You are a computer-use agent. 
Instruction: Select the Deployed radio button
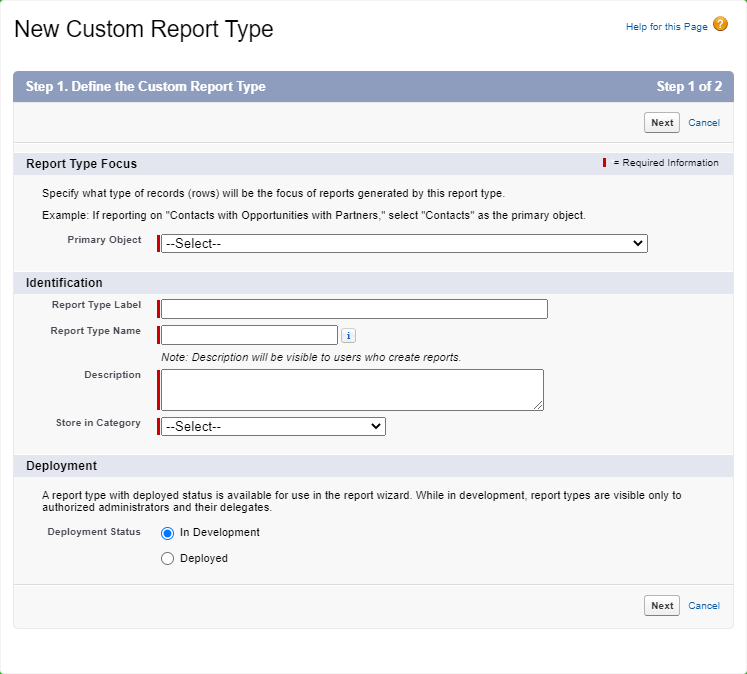click(167, 558)
